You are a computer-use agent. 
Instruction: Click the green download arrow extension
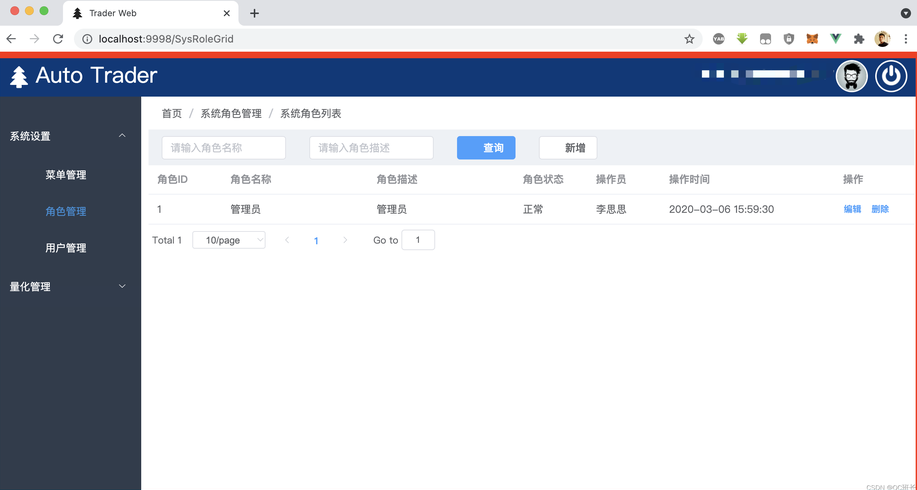(x=742, y=39)
